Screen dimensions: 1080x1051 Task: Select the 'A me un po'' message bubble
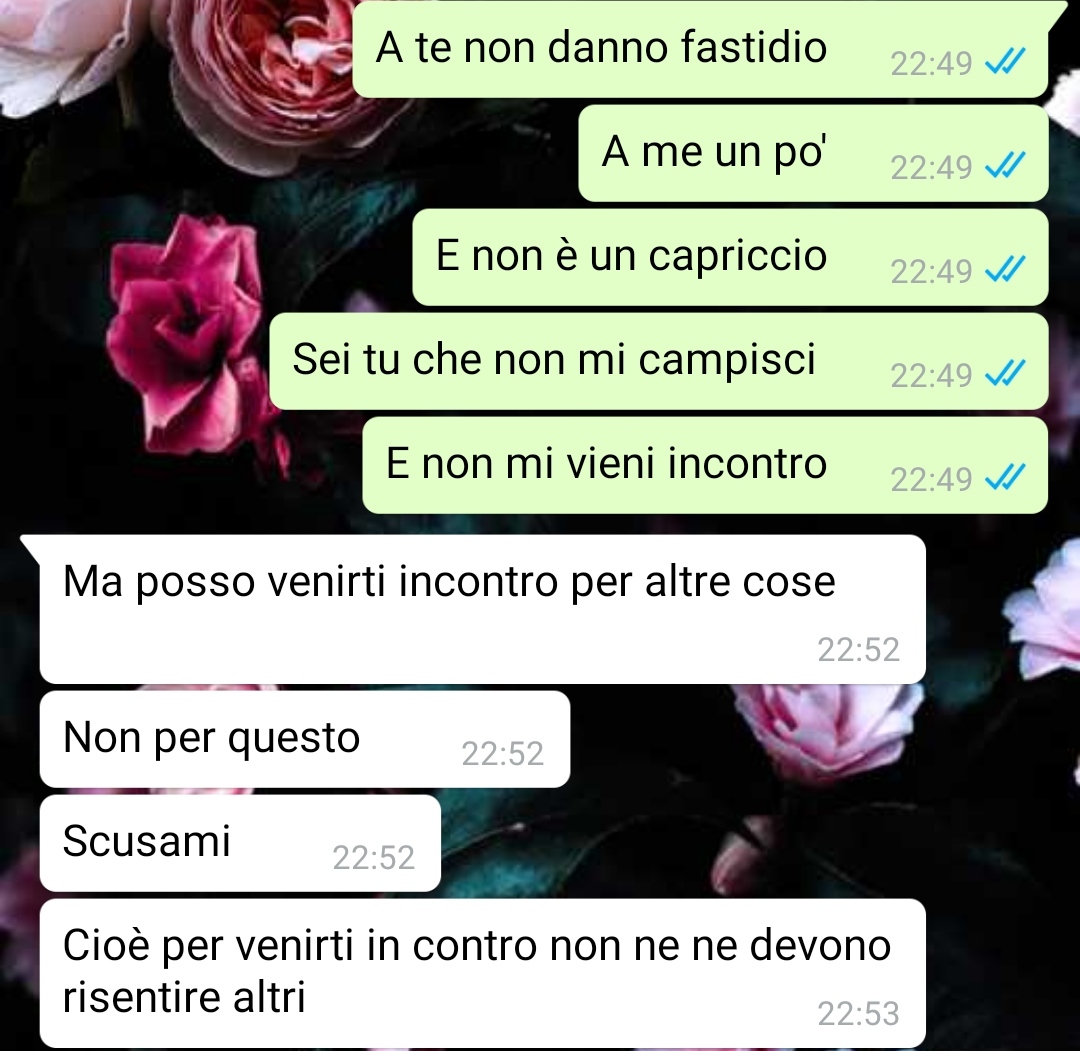click(813, 153)
